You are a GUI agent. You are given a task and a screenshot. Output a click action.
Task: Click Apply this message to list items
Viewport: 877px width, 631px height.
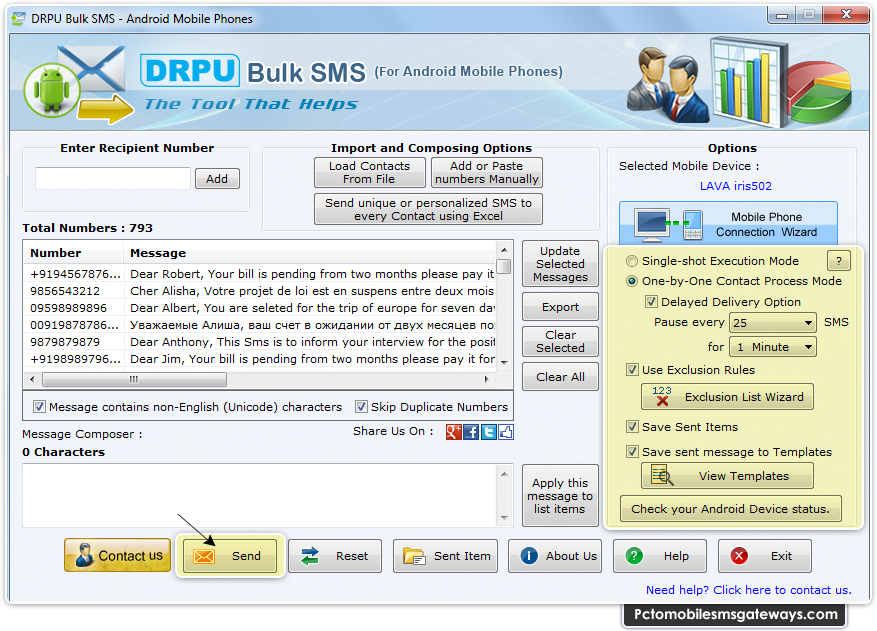(560, 496)
